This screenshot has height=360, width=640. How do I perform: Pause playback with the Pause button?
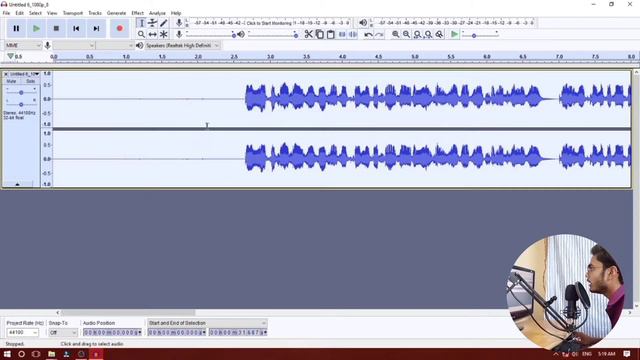(x=16, y=29)
